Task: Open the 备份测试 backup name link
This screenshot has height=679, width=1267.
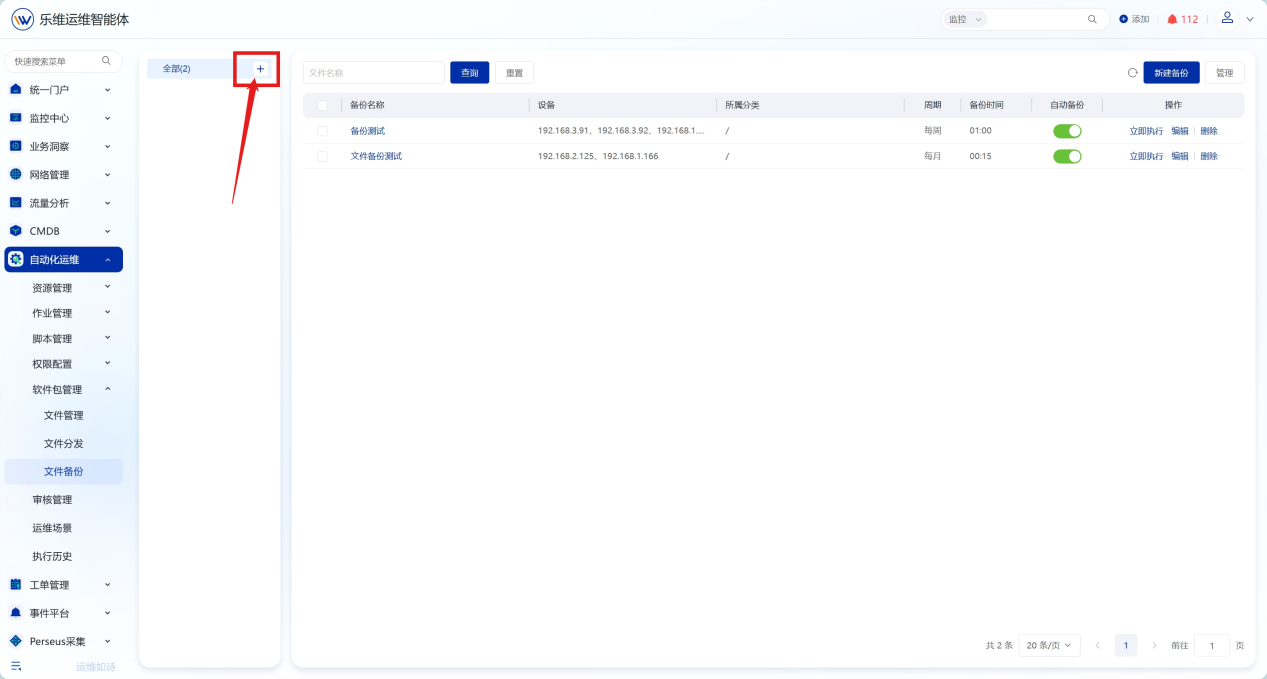Action: pyautogui.click(x=367, y=131)
